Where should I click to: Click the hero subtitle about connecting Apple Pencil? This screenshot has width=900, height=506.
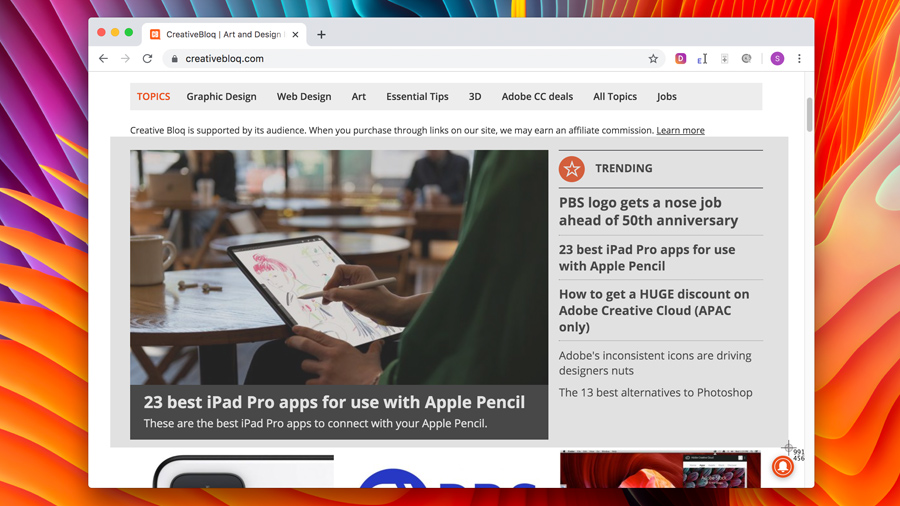315,423
